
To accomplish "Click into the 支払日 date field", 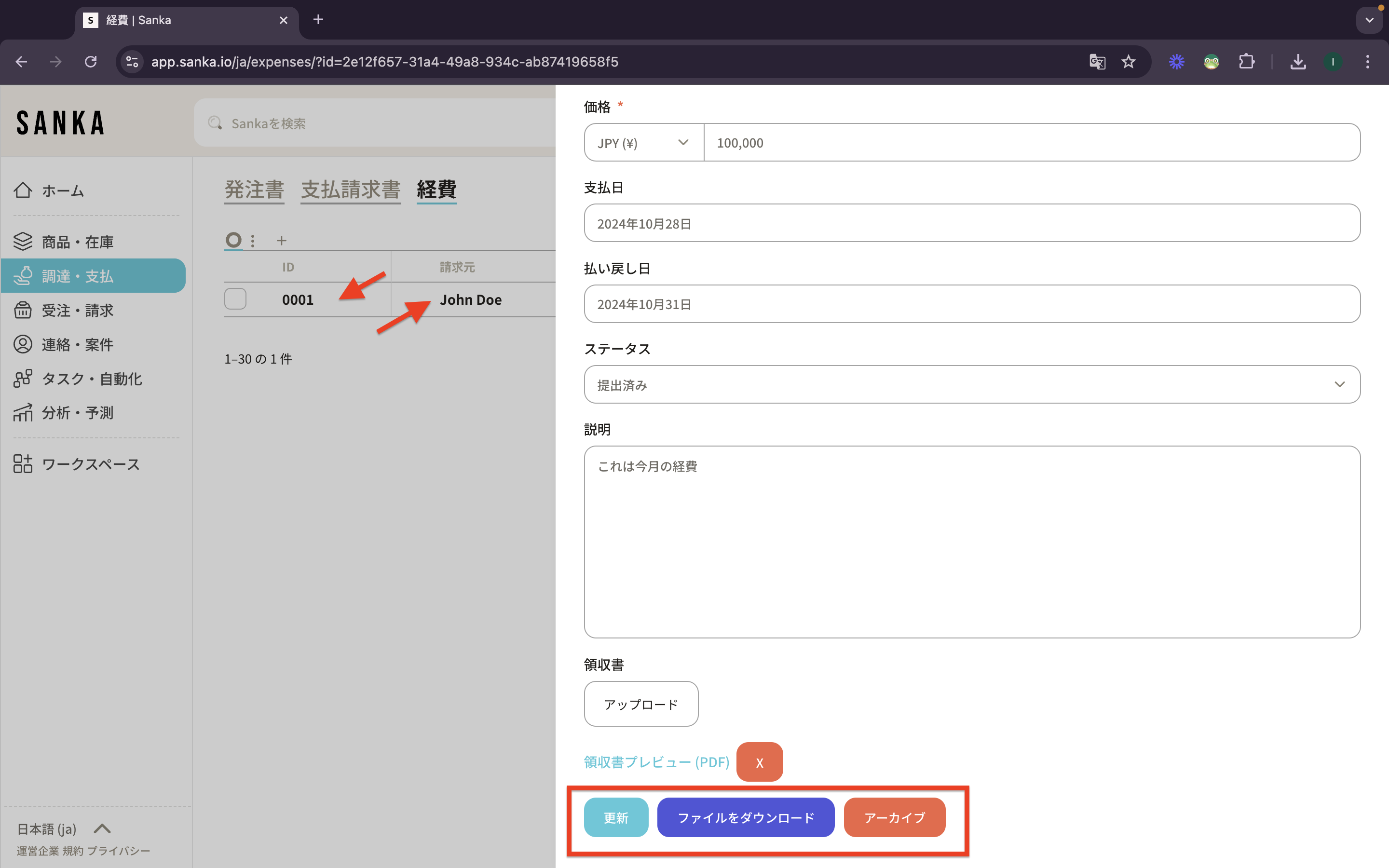I will [971, 223].
